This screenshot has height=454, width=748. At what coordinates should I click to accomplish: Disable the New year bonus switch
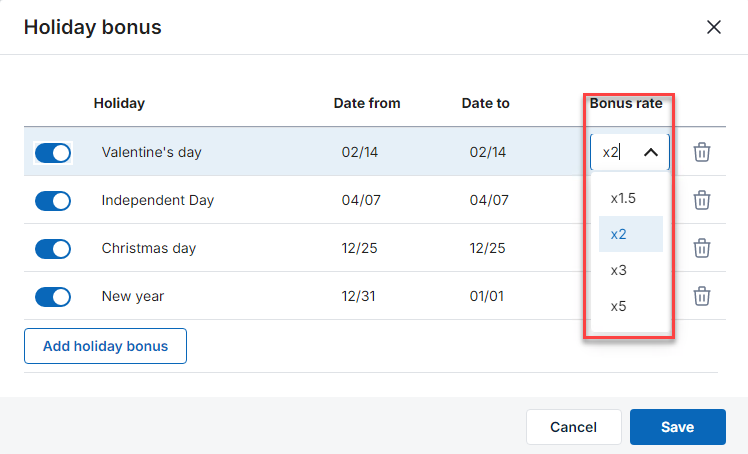coord(53,297)
